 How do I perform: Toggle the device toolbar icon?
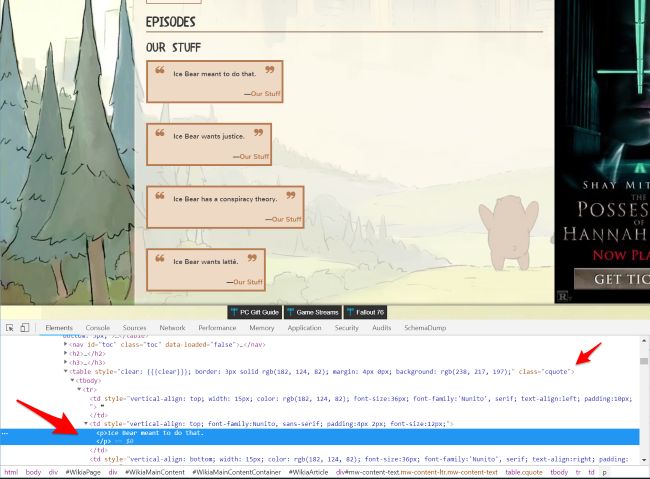tap(24, 328)
